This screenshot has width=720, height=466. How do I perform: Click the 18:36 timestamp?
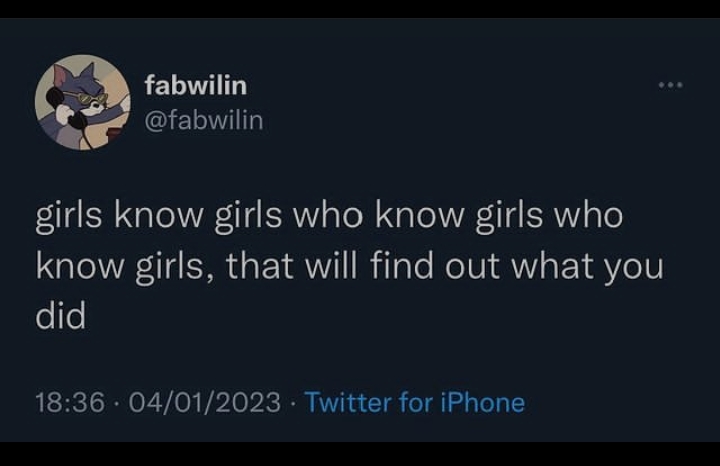coord(70,402)
